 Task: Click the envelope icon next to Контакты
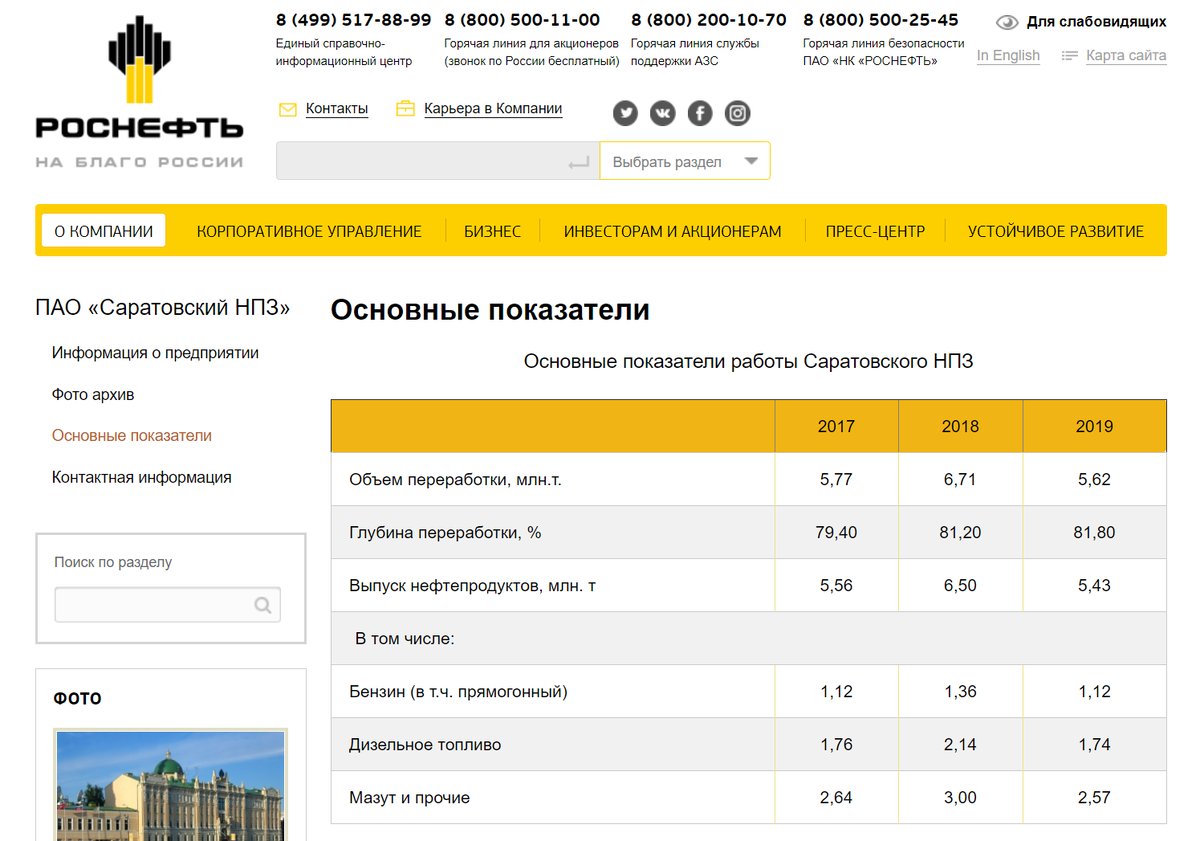tap(288, 108)
